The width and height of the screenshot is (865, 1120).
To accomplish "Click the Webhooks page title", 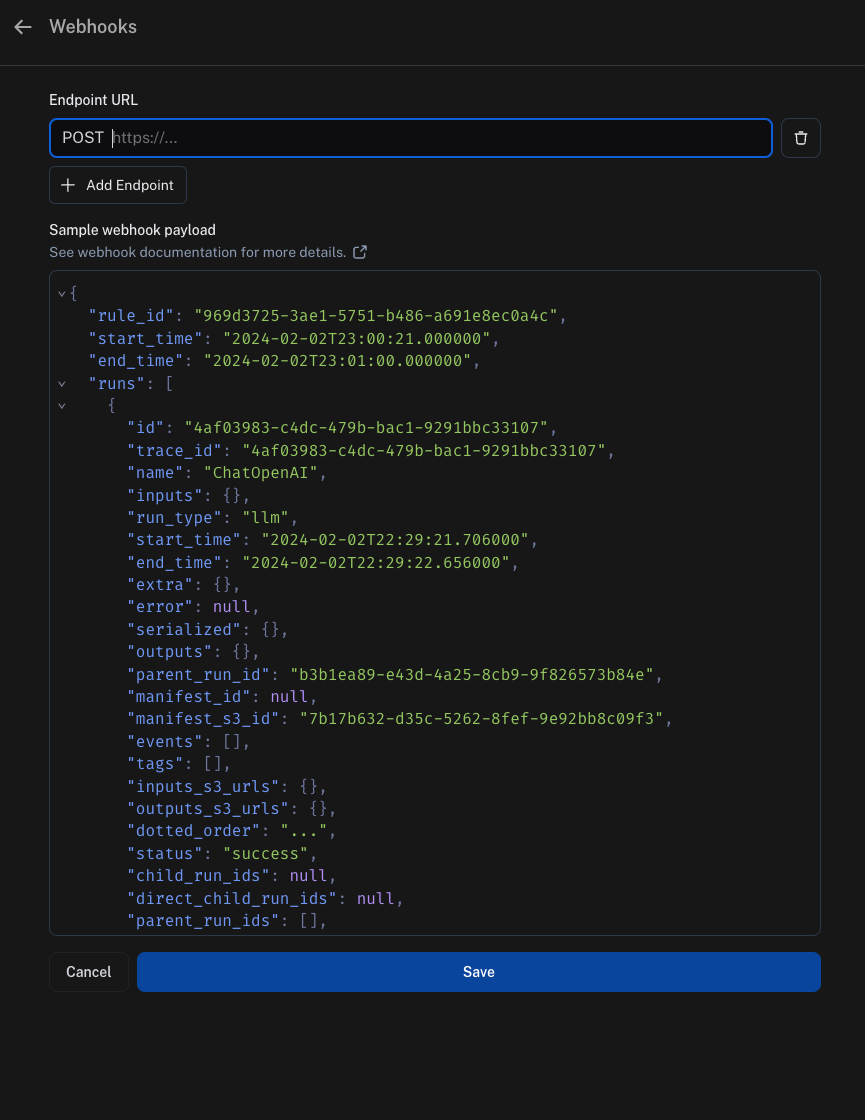I will 93,27.
